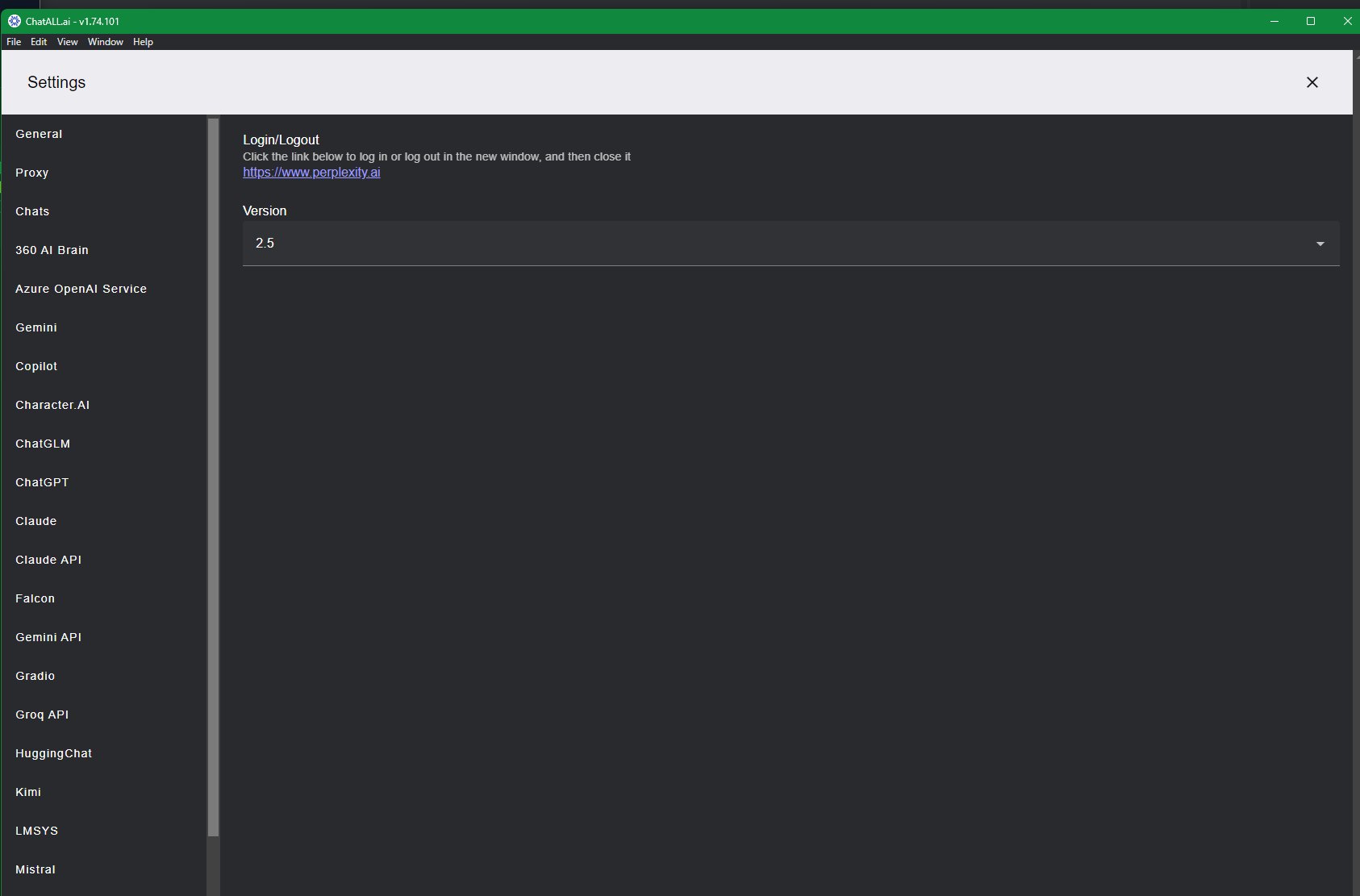
Task: Go to the Copilot settings tab
Action: pos(103,366)
